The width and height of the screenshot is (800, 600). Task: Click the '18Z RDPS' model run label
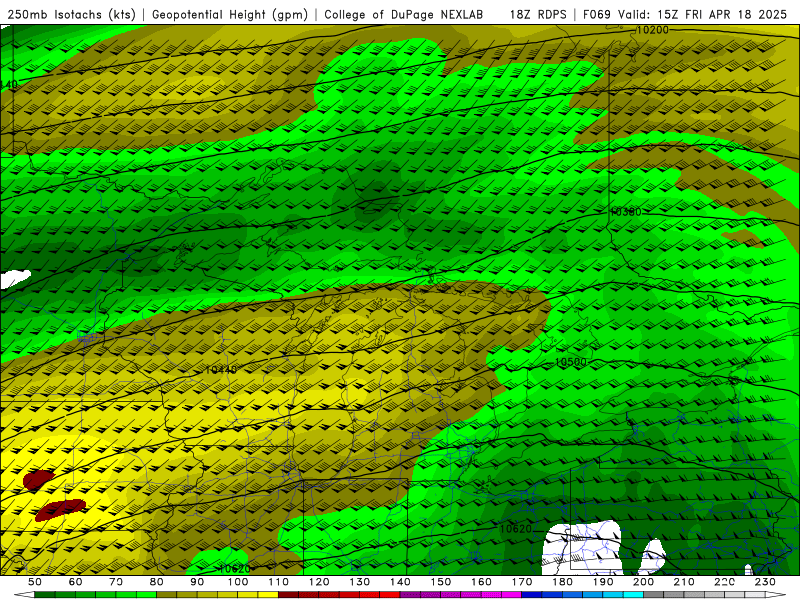tap(538, 14)
